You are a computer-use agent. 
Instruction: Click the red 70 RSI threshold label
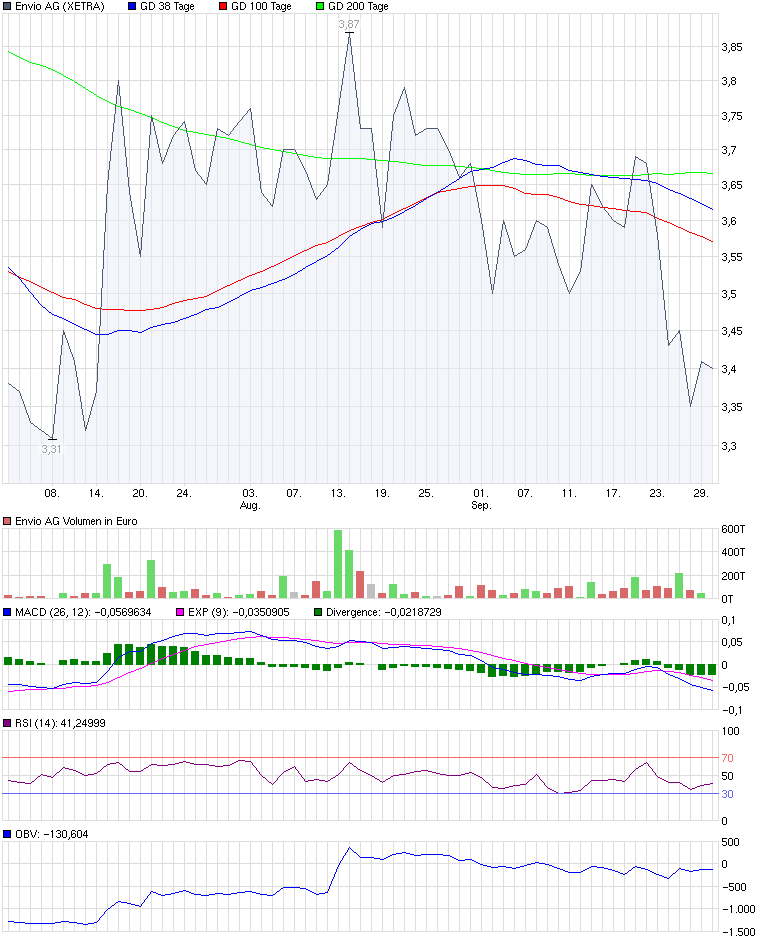729,758
